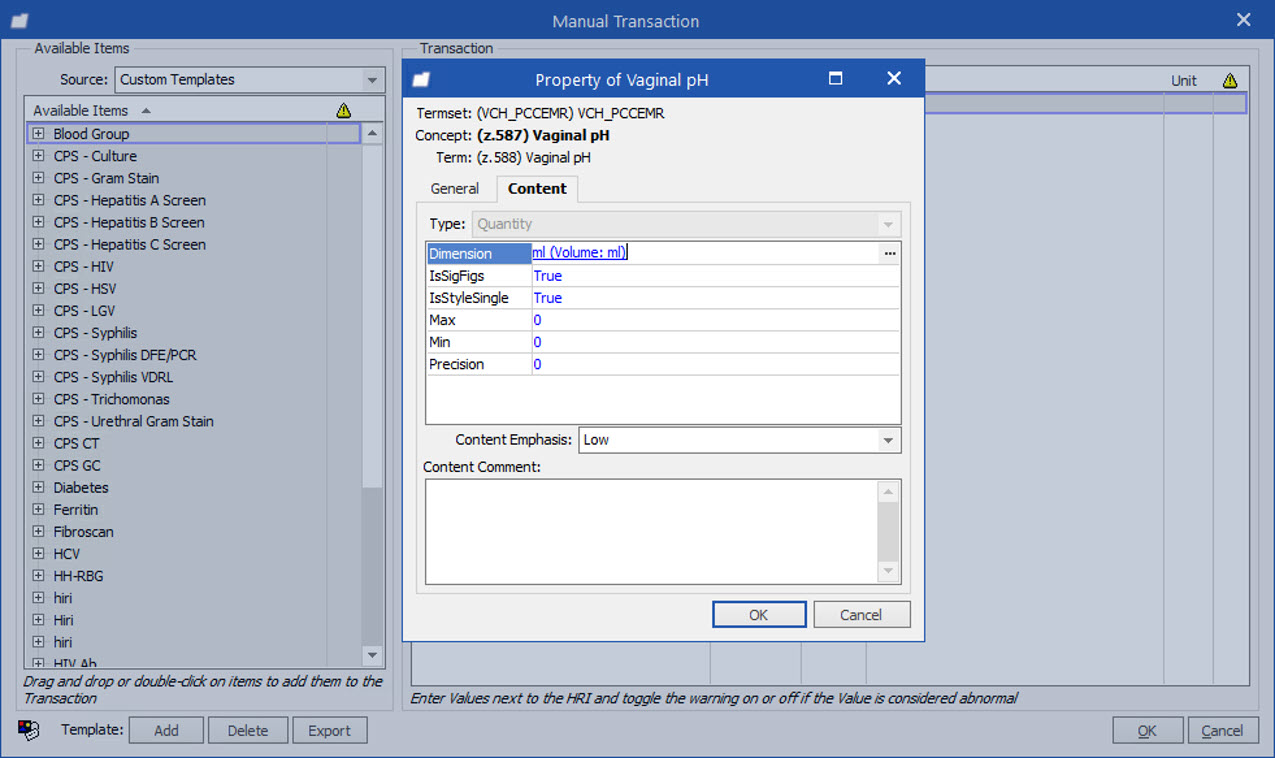Expand the CPS - Trichomonas tree item
Screen dimensions: 1275x758
pos(37,399)
